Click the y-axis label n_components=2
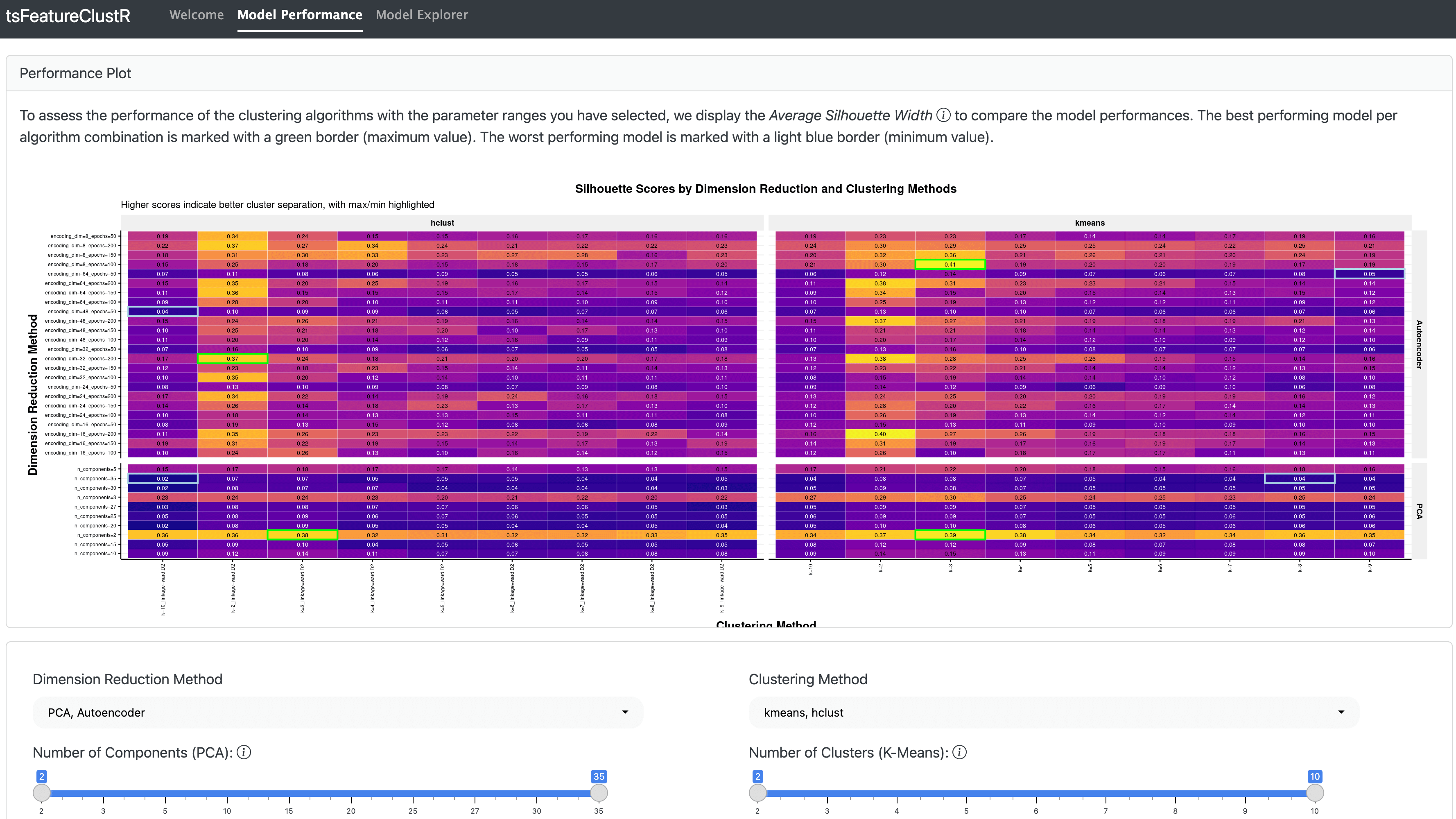This screenshot has height=819, width=1456. pyautogui.click(x=97, y=535)
